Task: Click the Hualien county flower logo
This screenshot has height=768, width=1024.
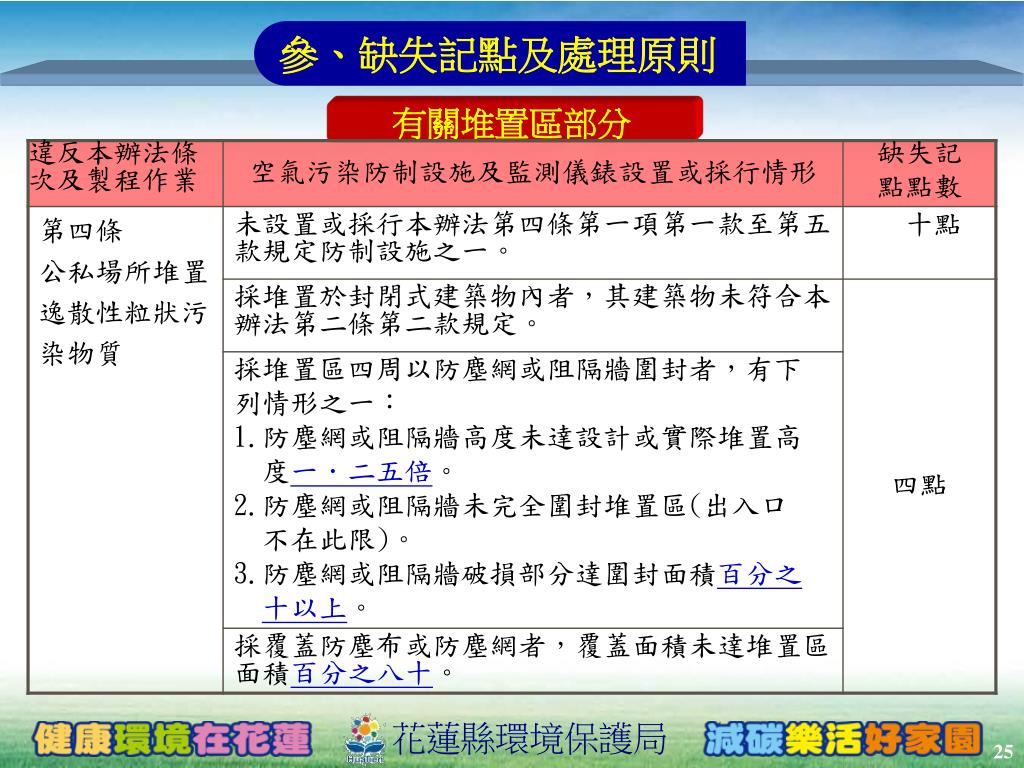Action: (x=364, y=738)
